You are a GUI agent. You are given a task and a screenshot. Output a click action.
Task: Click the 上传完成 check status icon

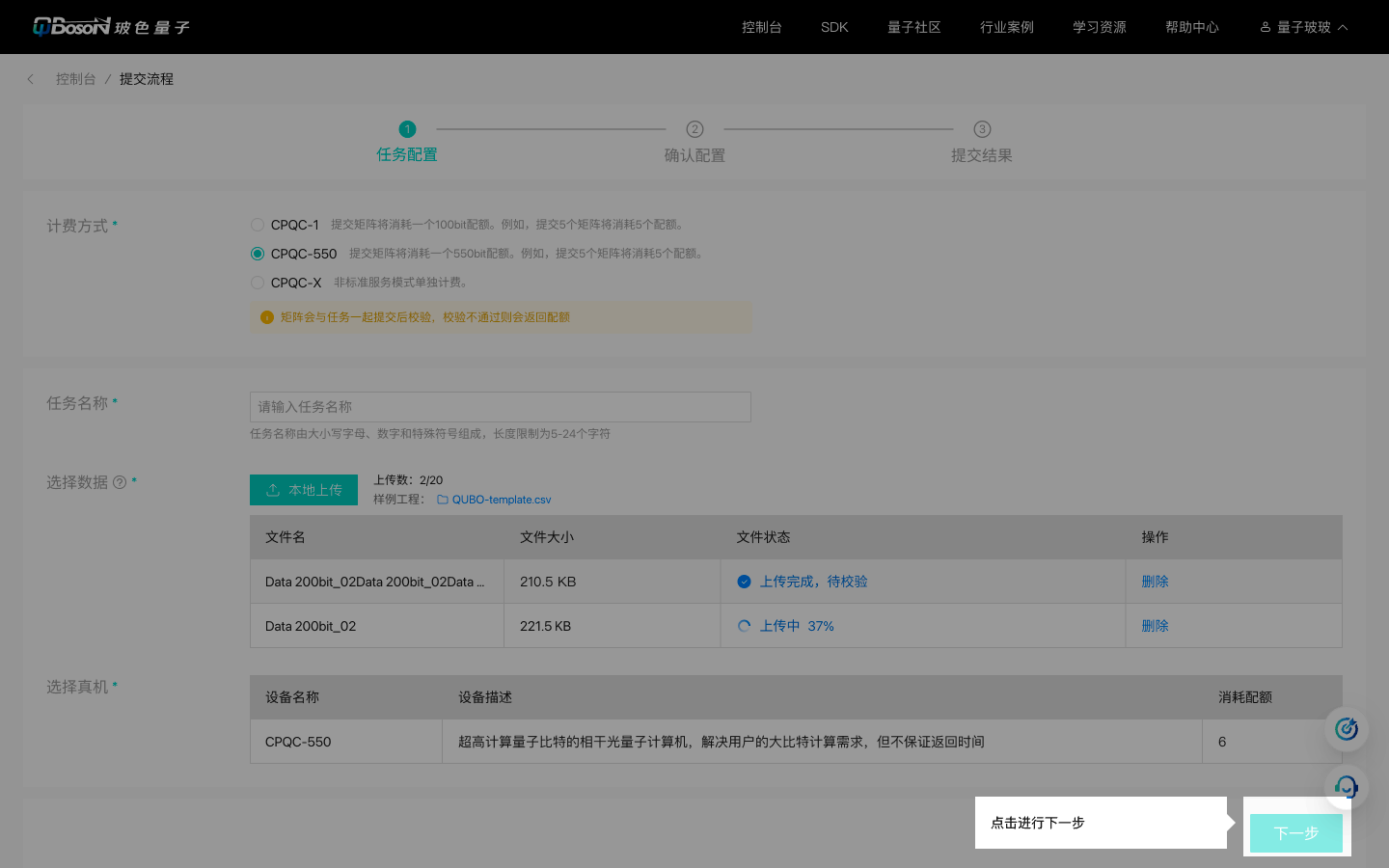click(x=744, y=582)
